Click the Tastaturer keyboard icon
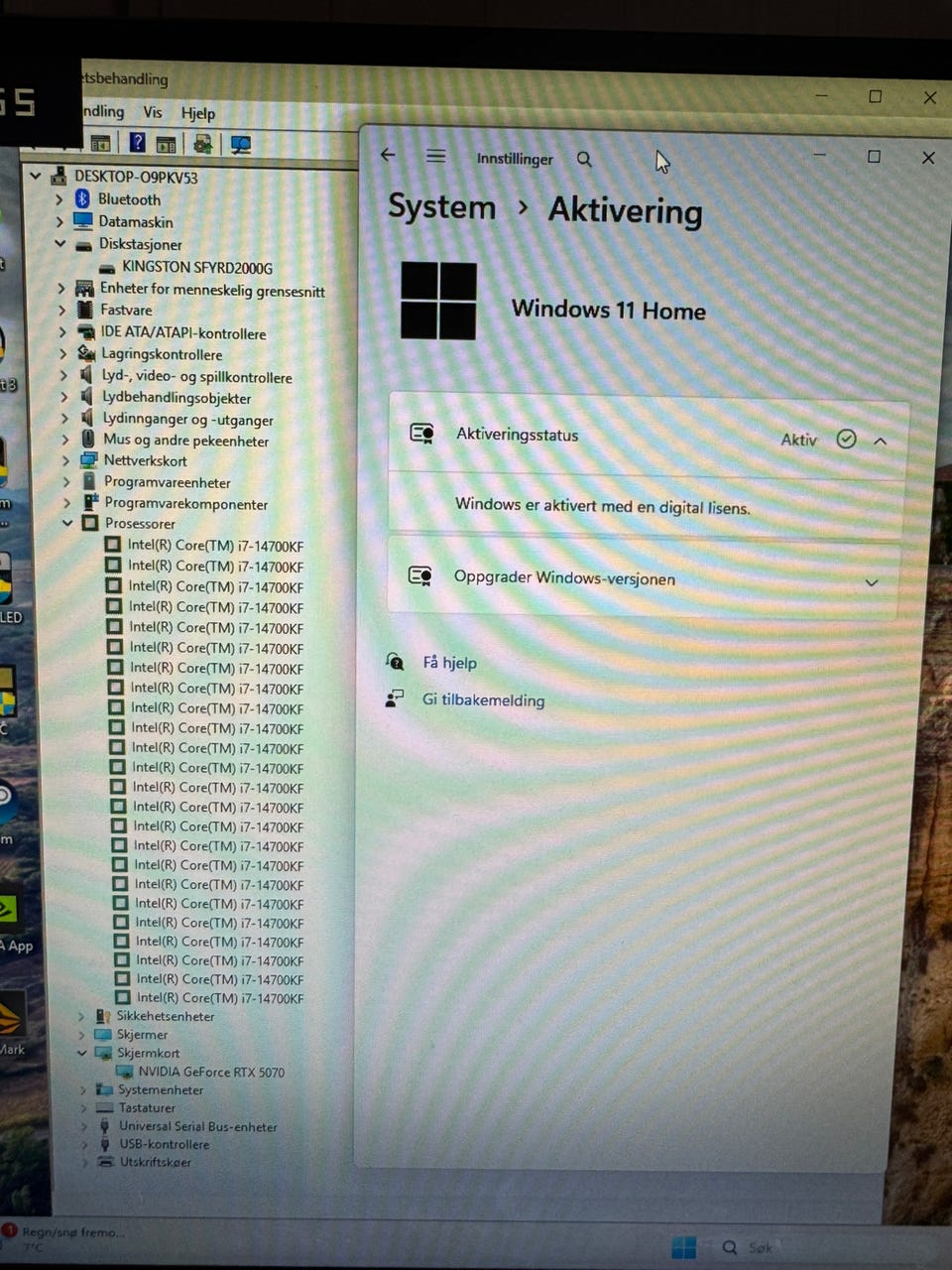Image resolution: width=952 pixels, height=1270 pixels. tap(105, 1108)
